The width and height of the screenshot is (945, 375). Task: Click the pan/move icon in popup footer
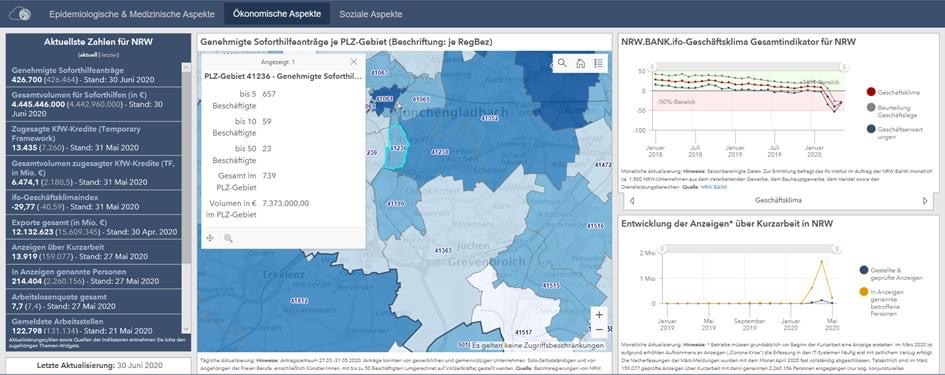[210, 238]
